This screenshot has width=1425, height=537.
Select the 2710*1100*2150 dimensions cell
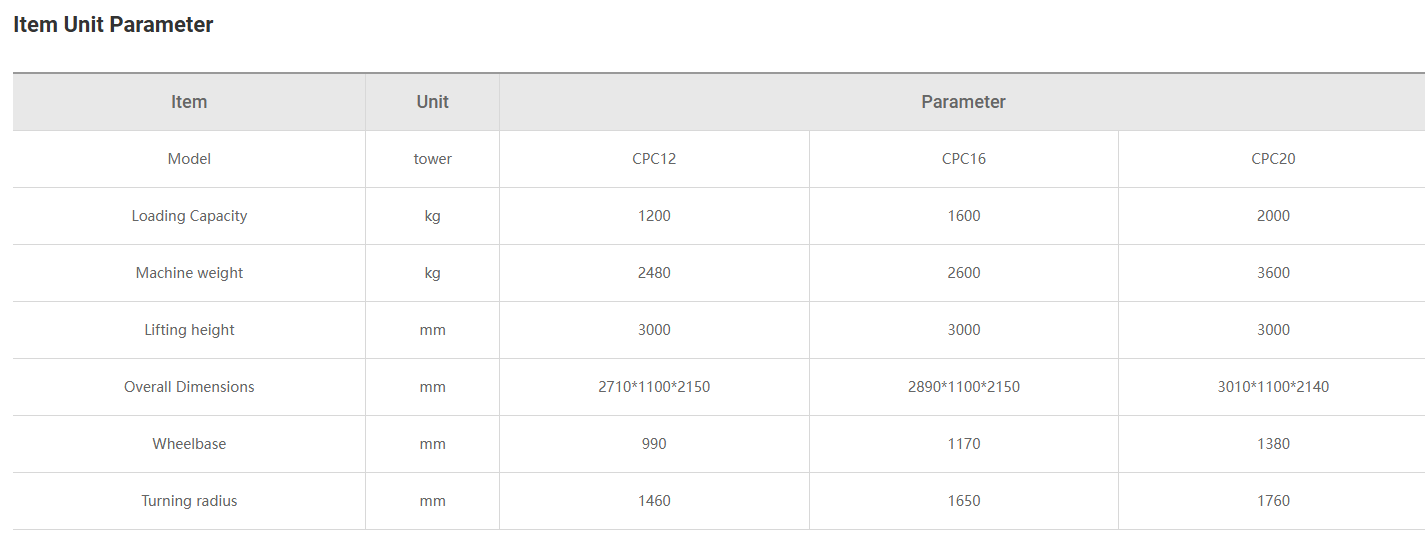click(x=654, y=387)
